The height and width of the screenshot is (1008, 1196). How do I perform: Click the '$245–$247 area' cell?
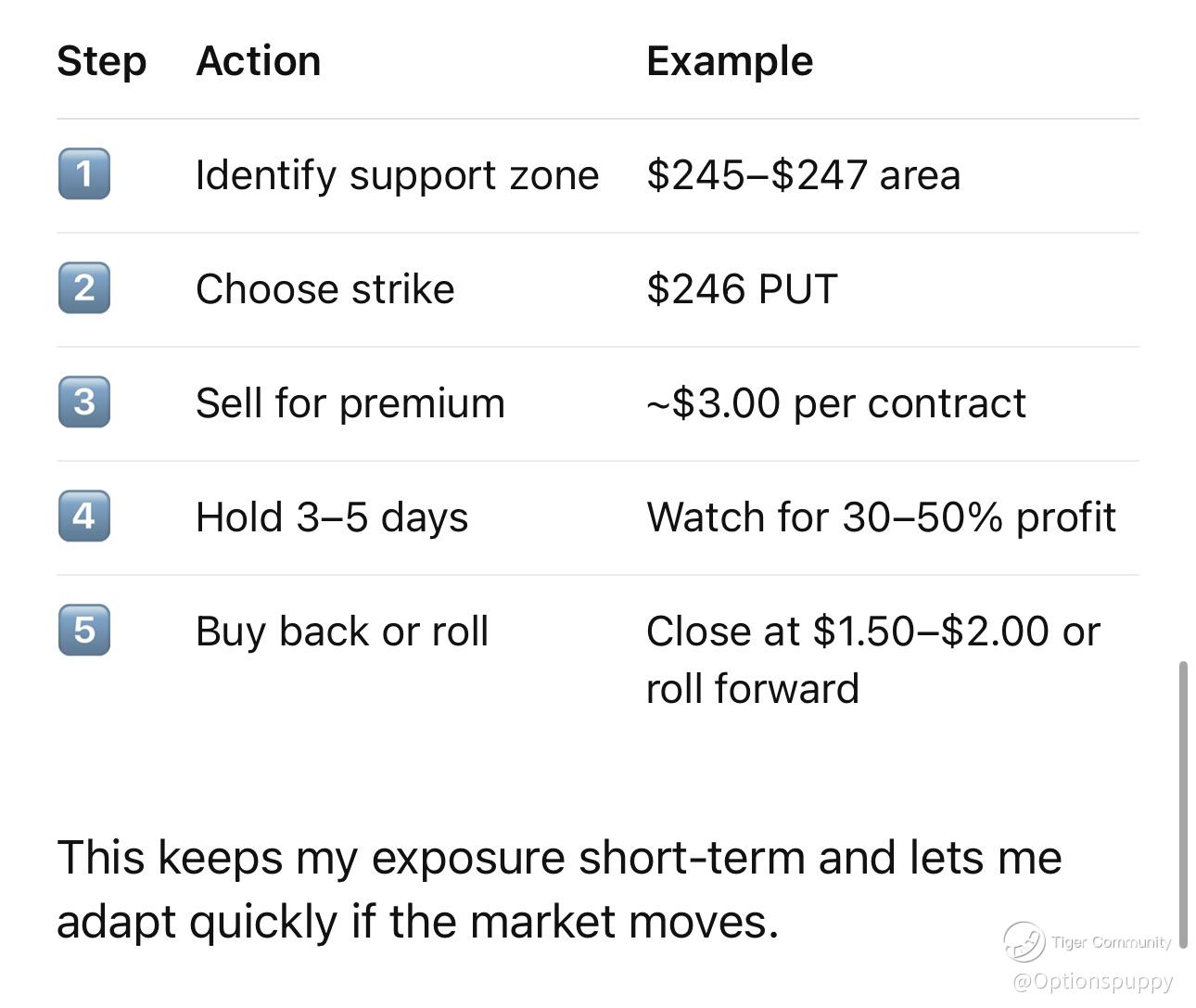tap(804, 175)
